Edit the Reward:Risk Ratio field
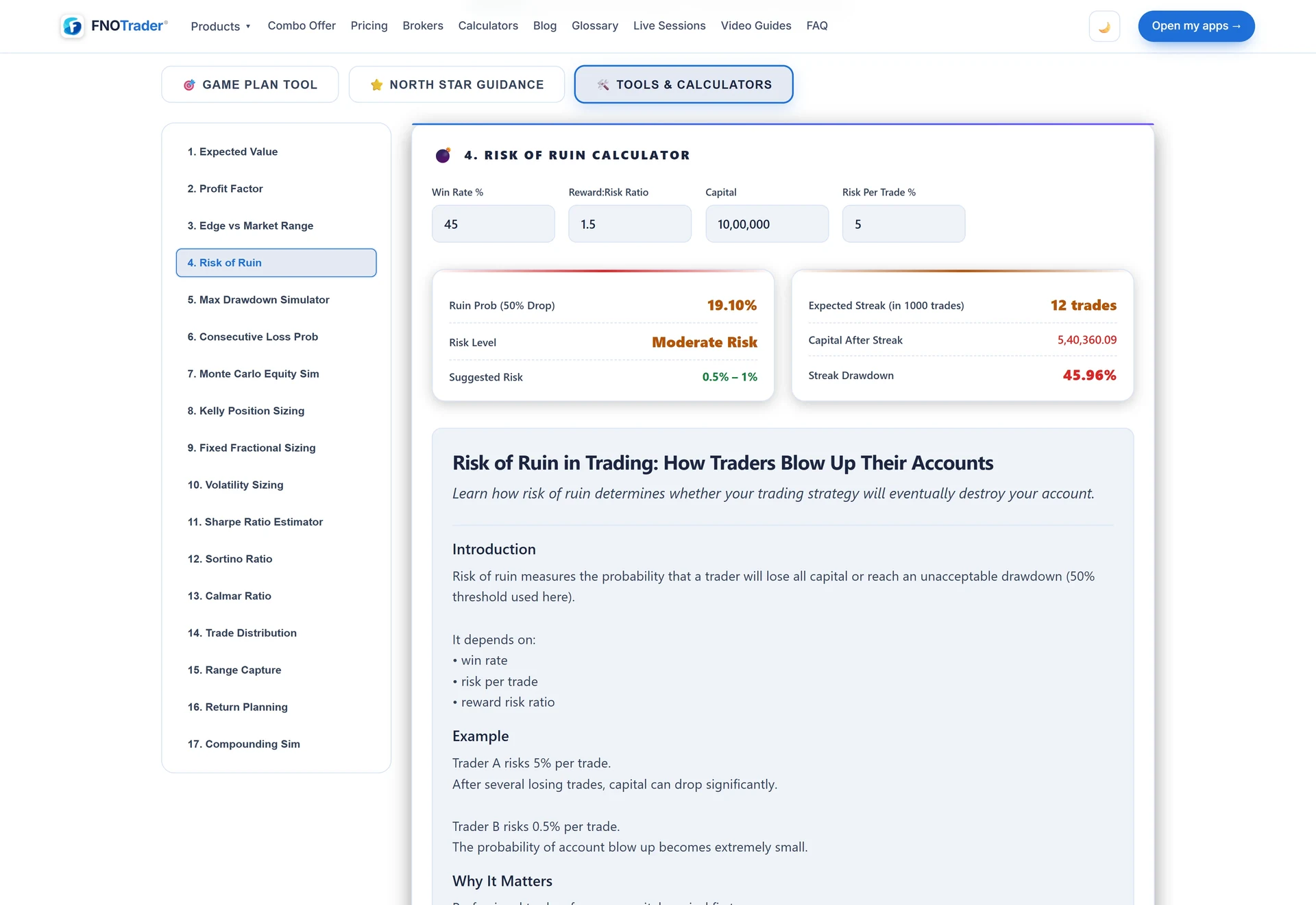This screenshot has width=1316, height=905. pyautogui.click(x=630, y=224)
